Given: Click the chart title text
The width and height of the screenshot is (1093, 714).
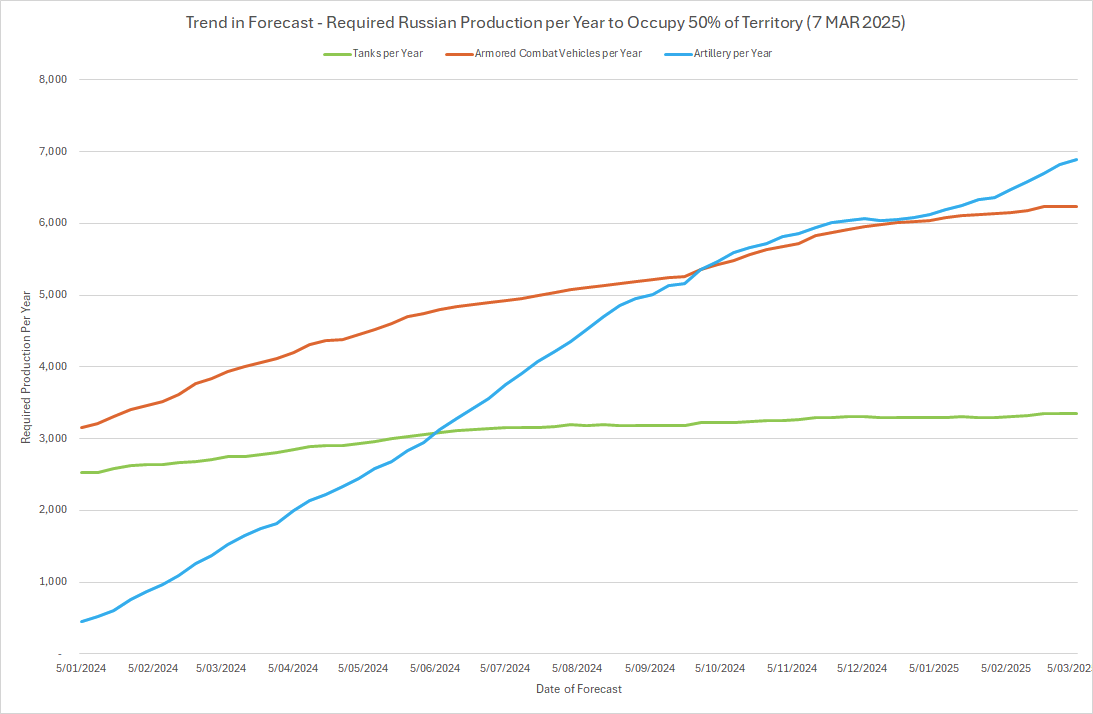Looking at the screenshot, I should (545, 23).
